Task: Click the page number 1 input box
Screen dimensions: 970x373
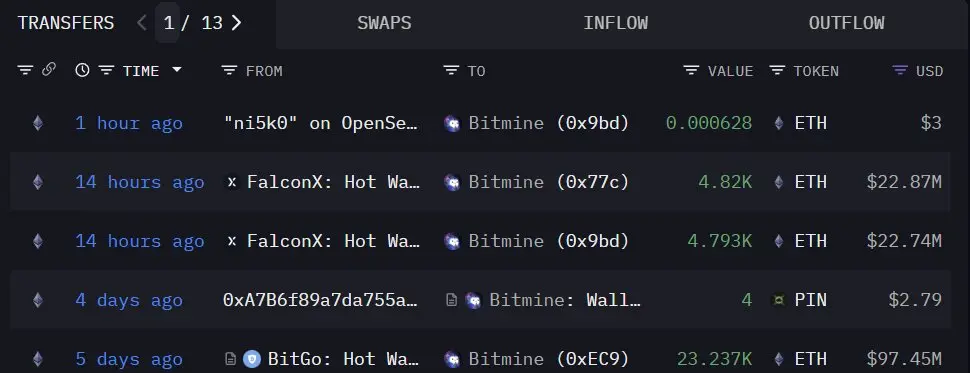Action: tap(168, 23)
